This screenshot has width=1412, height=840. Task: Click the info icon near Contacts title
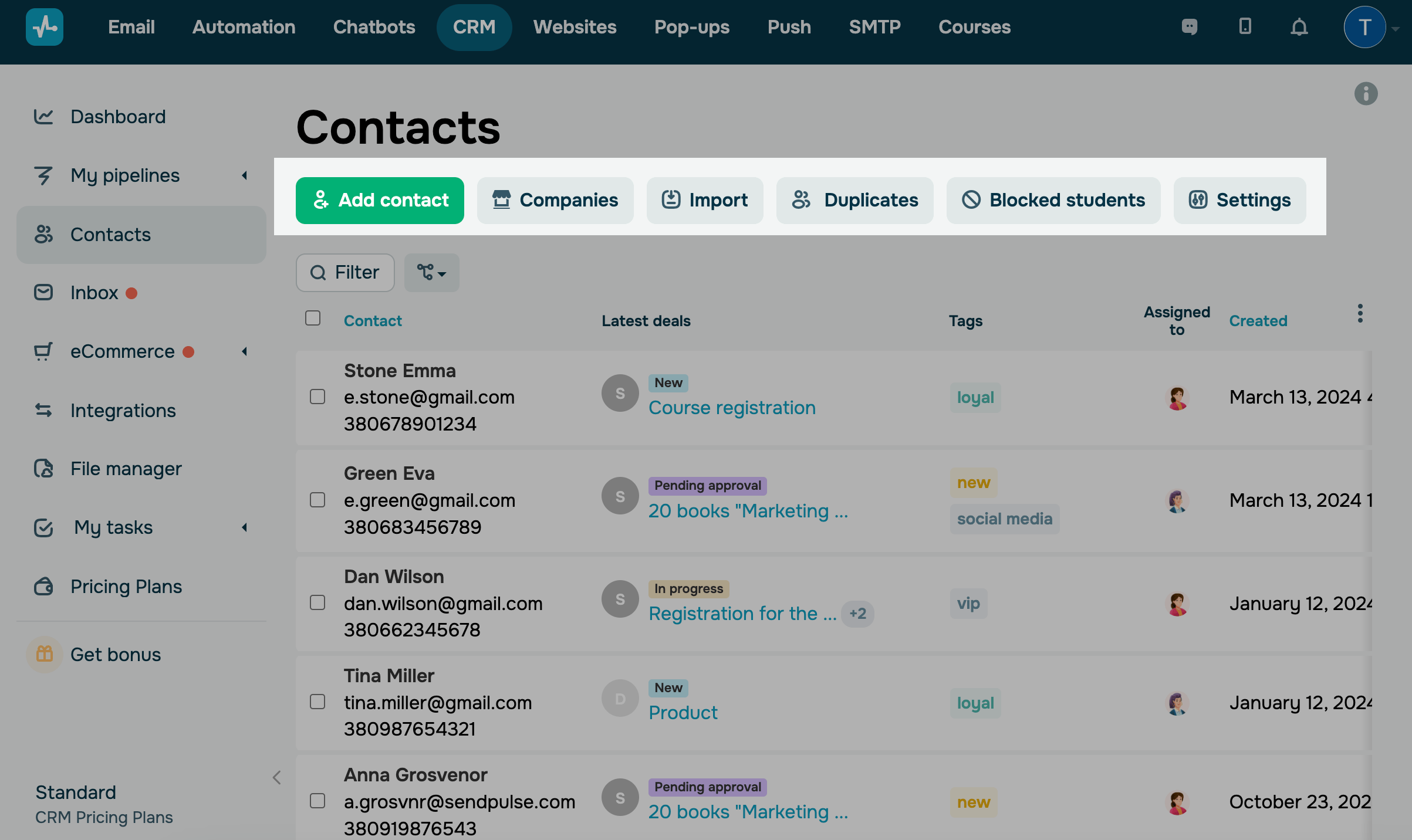click(1366, 94)
